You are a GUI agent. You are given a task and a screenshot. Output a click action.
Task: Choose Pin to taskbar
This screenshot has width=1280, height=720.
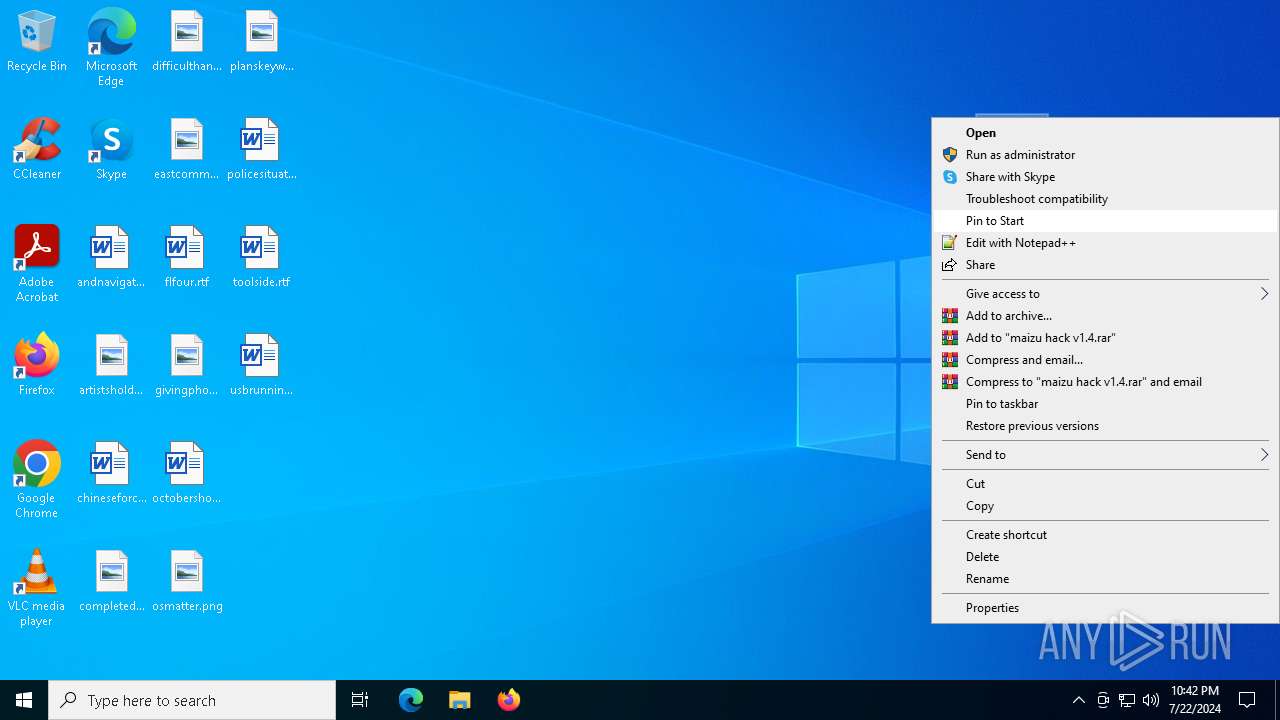[1105, 404]
